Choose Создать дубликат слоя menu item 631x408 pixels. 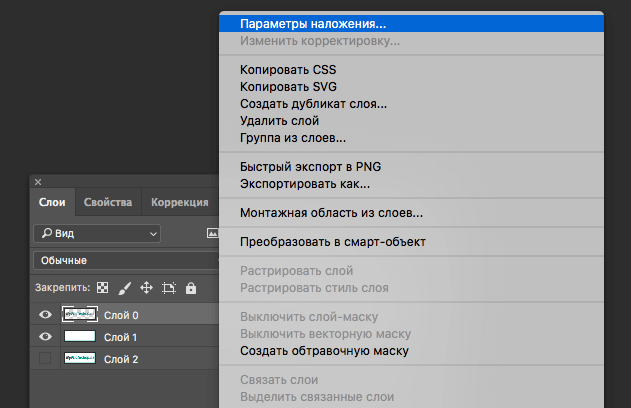pyautogui.click(x=411, y=104)
